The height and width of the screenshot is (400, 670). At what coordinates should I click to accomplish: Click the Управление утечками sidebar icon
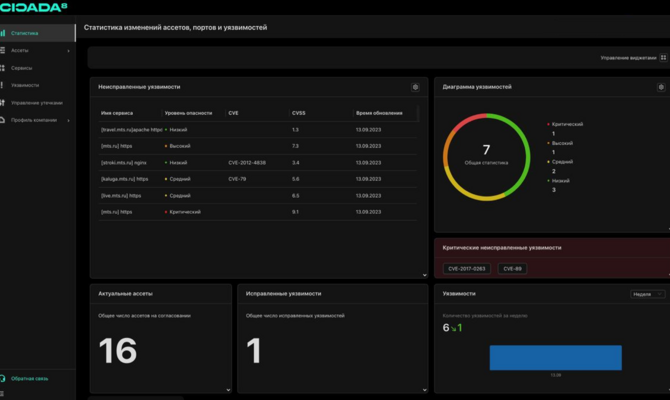coord(3,103)
